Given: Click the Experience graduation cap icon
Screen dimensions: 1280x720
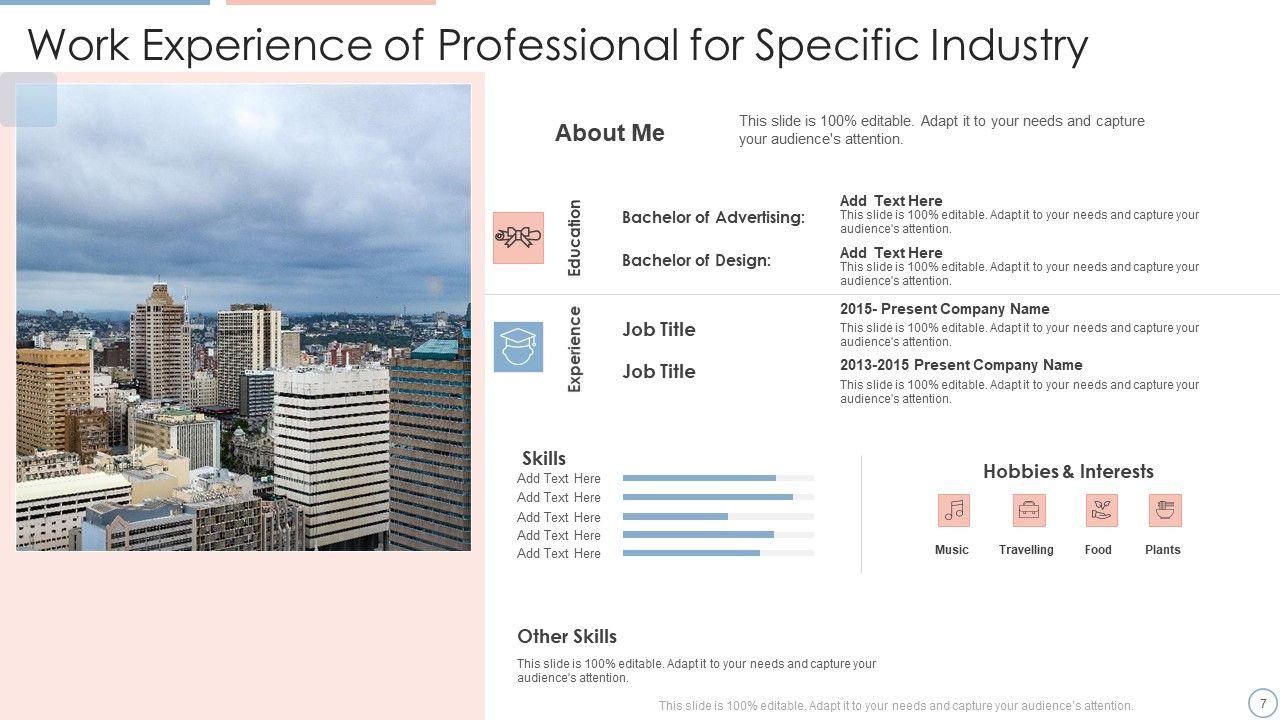Looking at the screenshot, I should (x=518, y=347).
